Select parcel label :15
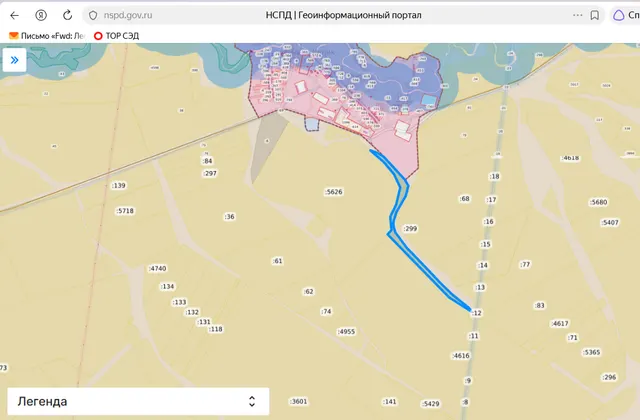Screen dimensions: 640x420 click(485, 244)
